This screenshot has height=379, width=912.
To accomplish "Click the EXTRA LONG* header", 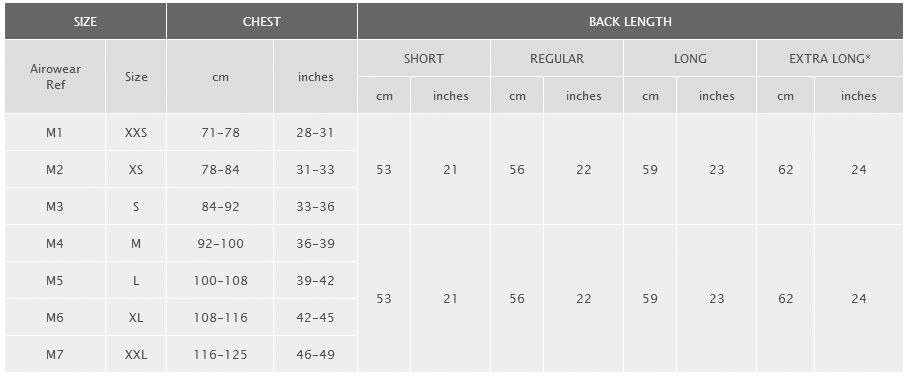I will click(829, 58).
